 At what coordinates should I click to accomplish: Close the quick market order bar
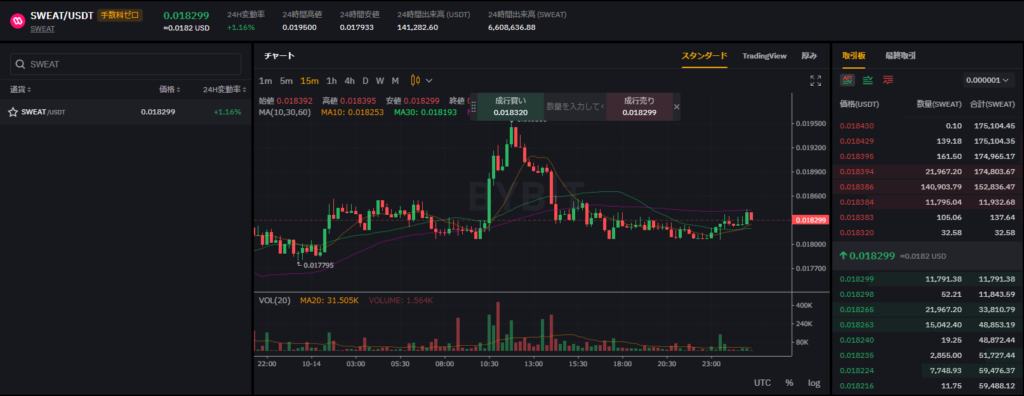coord(677,107)
